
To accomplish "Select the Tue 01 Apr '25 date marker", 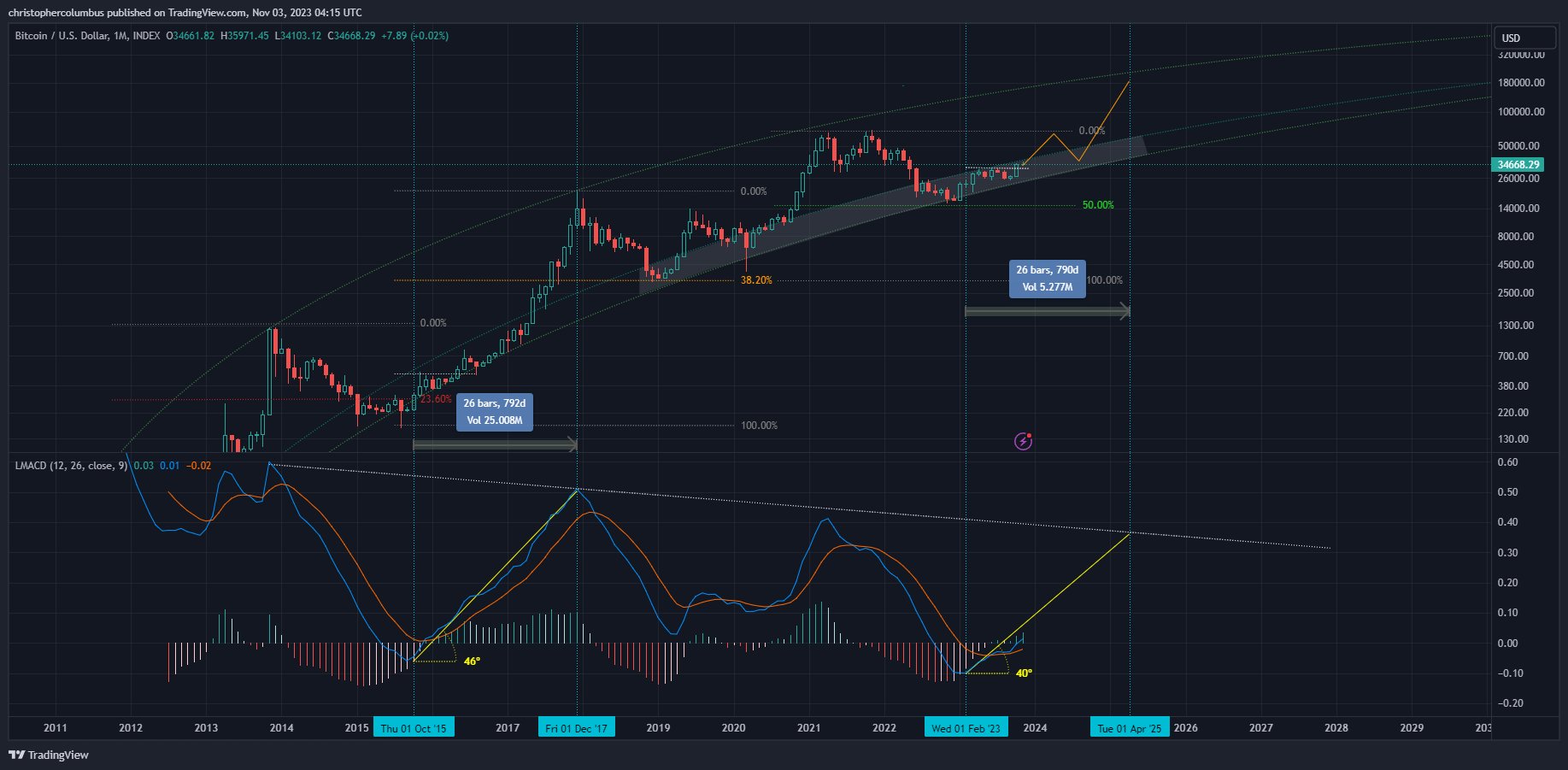I will [x=1129, y=728].
